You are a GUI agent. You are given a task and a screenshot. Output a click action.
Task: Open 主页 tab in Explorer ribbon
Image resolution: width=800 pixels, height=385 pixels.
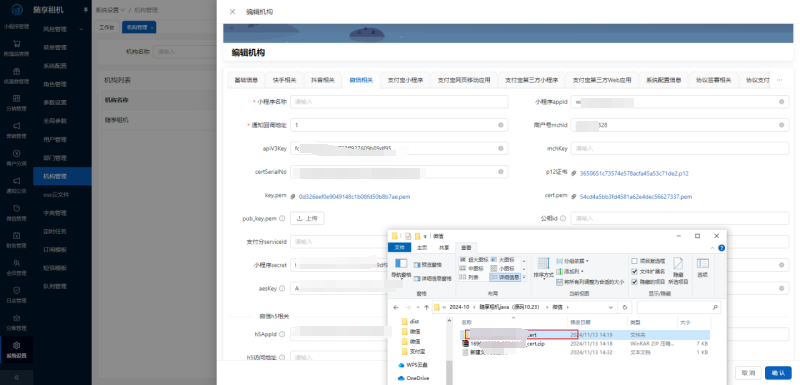[x=421, y=247]
